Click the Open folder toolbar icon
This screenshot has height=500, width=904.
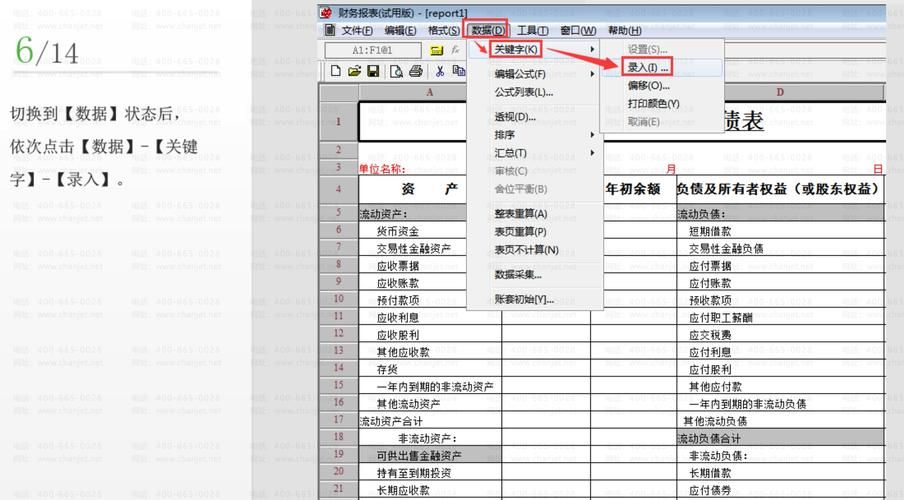point(354,71)
